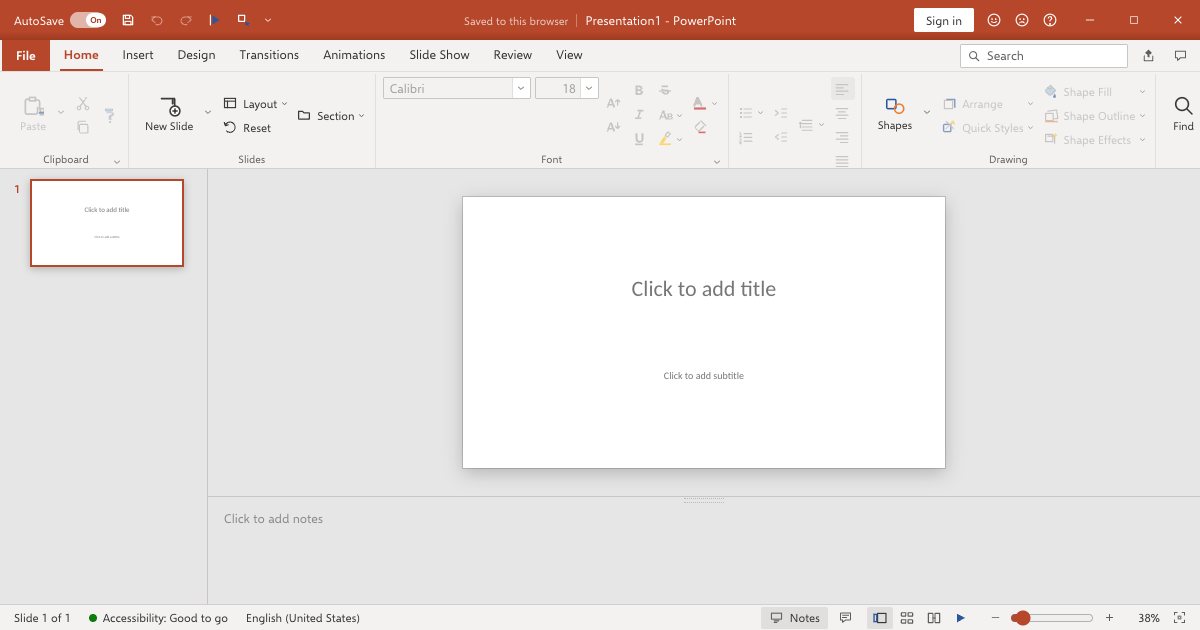The height and width of the screenshot is (630, 1200).
Task: Open the font size 18 dropdown
Action: (589, 88)
